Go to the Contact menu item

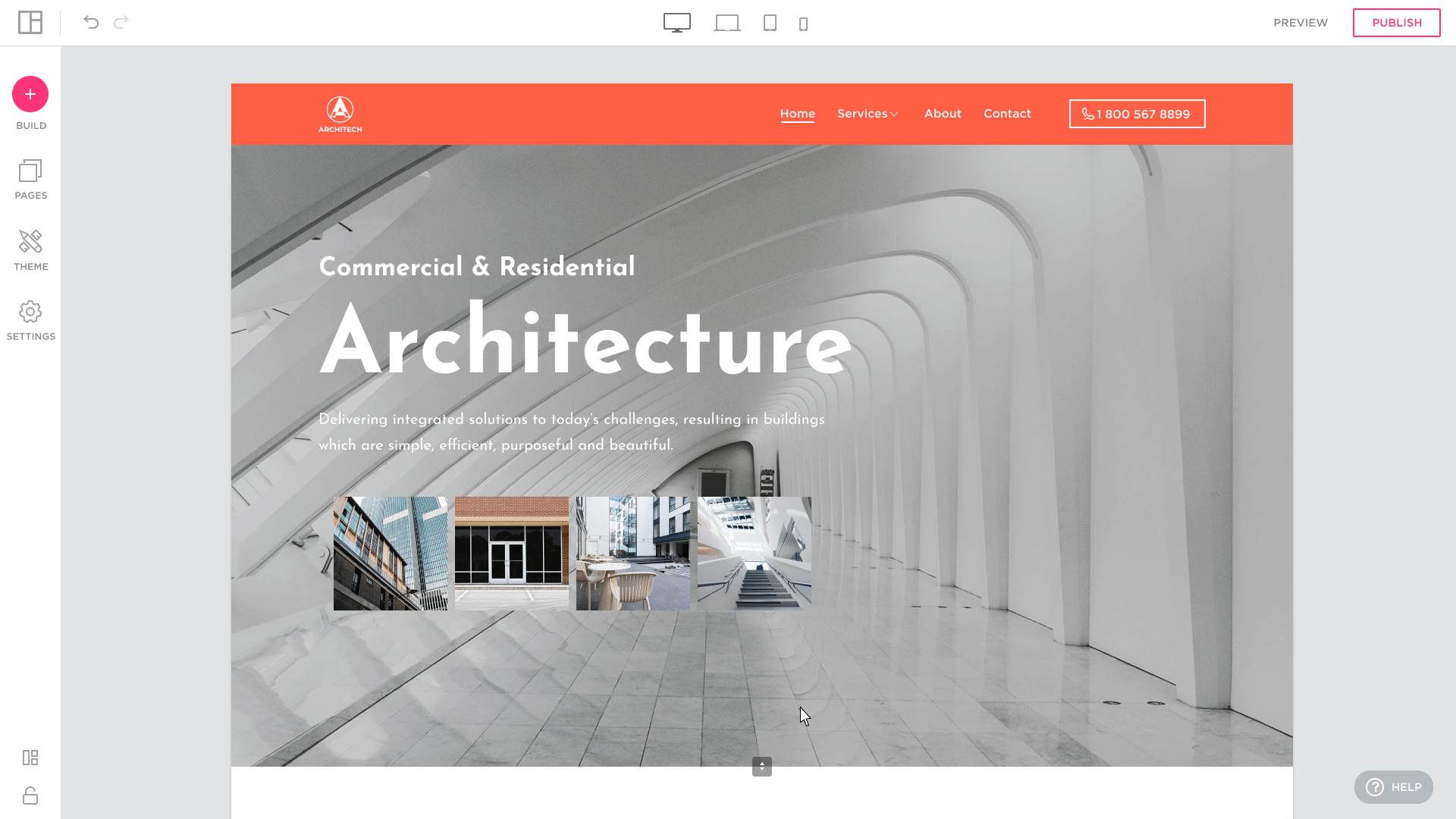(1007, 114)
